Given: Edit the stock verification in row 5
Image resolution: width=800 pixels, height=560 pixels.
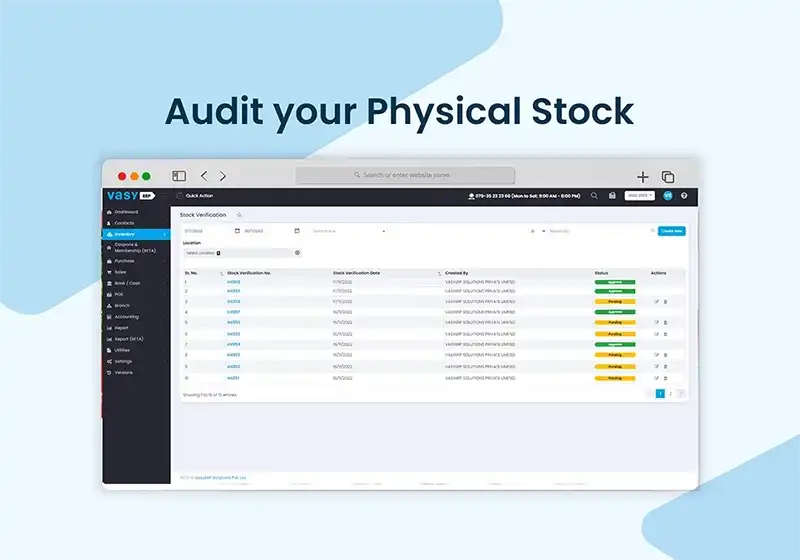Looking at the screenshot, I should pyautogui.click(x=657, y=323).
